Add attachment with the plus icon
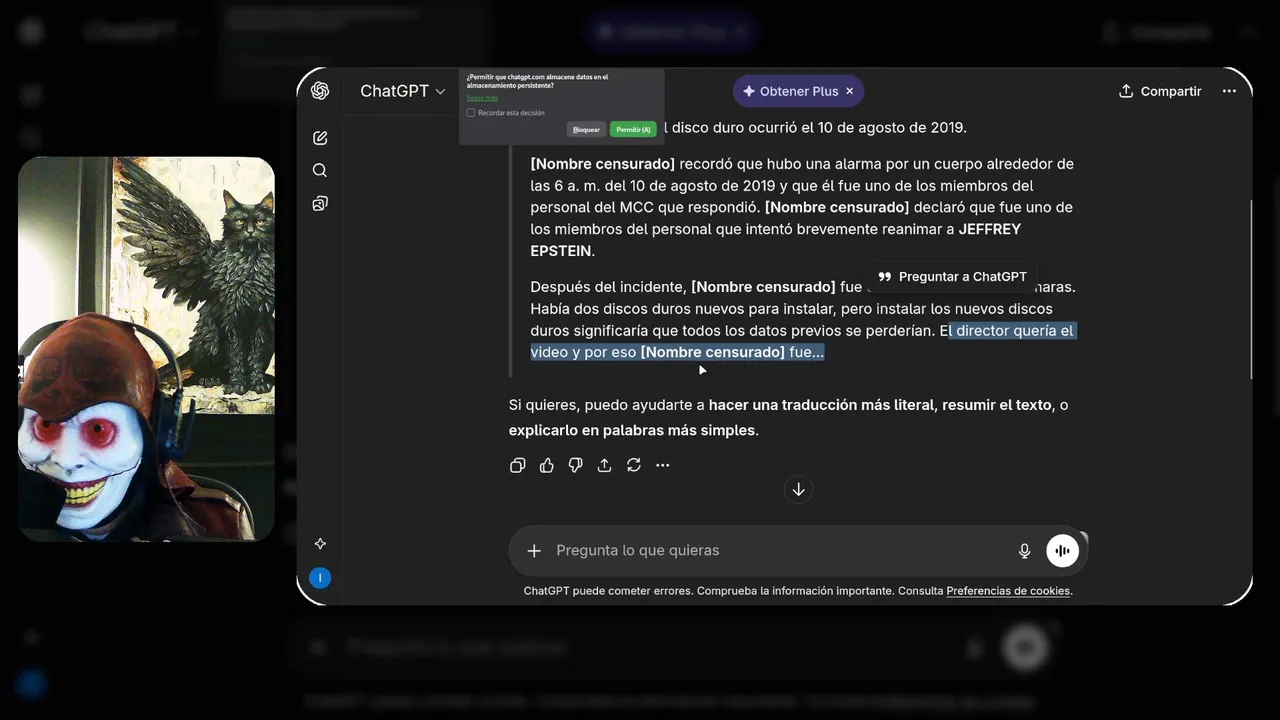 tap(534, 551)
